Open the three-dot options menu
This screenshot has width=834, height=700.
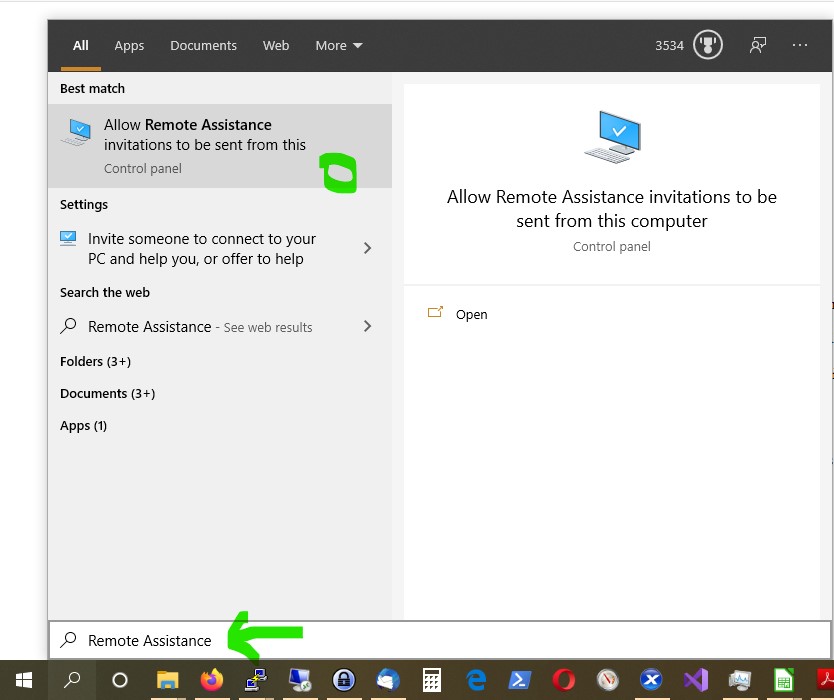(799, 45)
